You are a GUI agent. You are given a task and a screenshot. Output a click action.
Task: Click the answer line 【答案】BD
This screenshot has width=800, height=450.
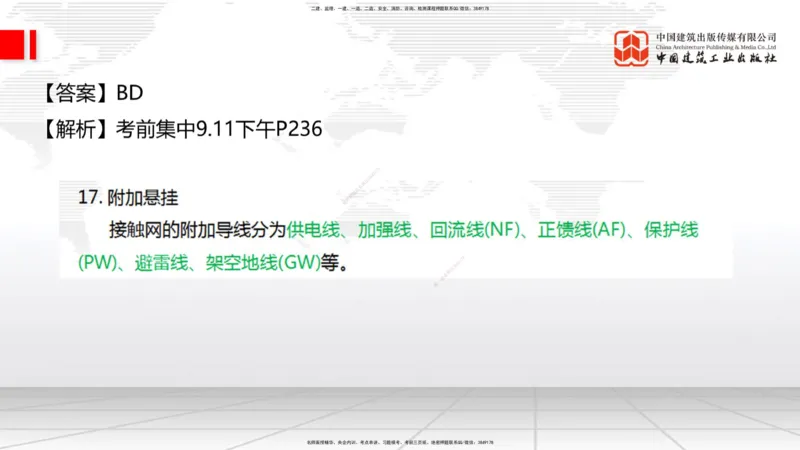point(92,93)
